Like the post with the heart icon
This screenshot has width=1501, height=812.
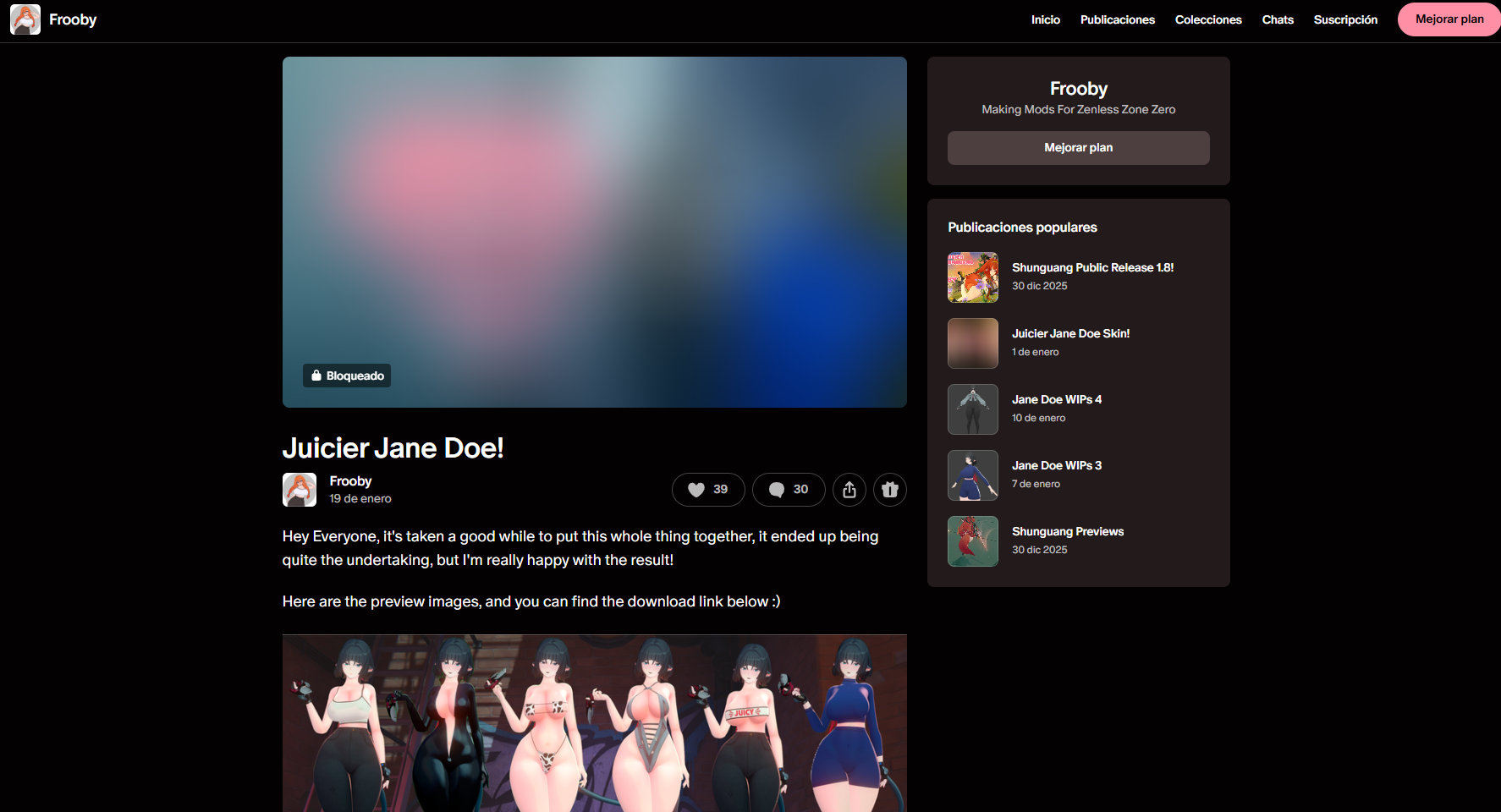(x=708, y=490)
